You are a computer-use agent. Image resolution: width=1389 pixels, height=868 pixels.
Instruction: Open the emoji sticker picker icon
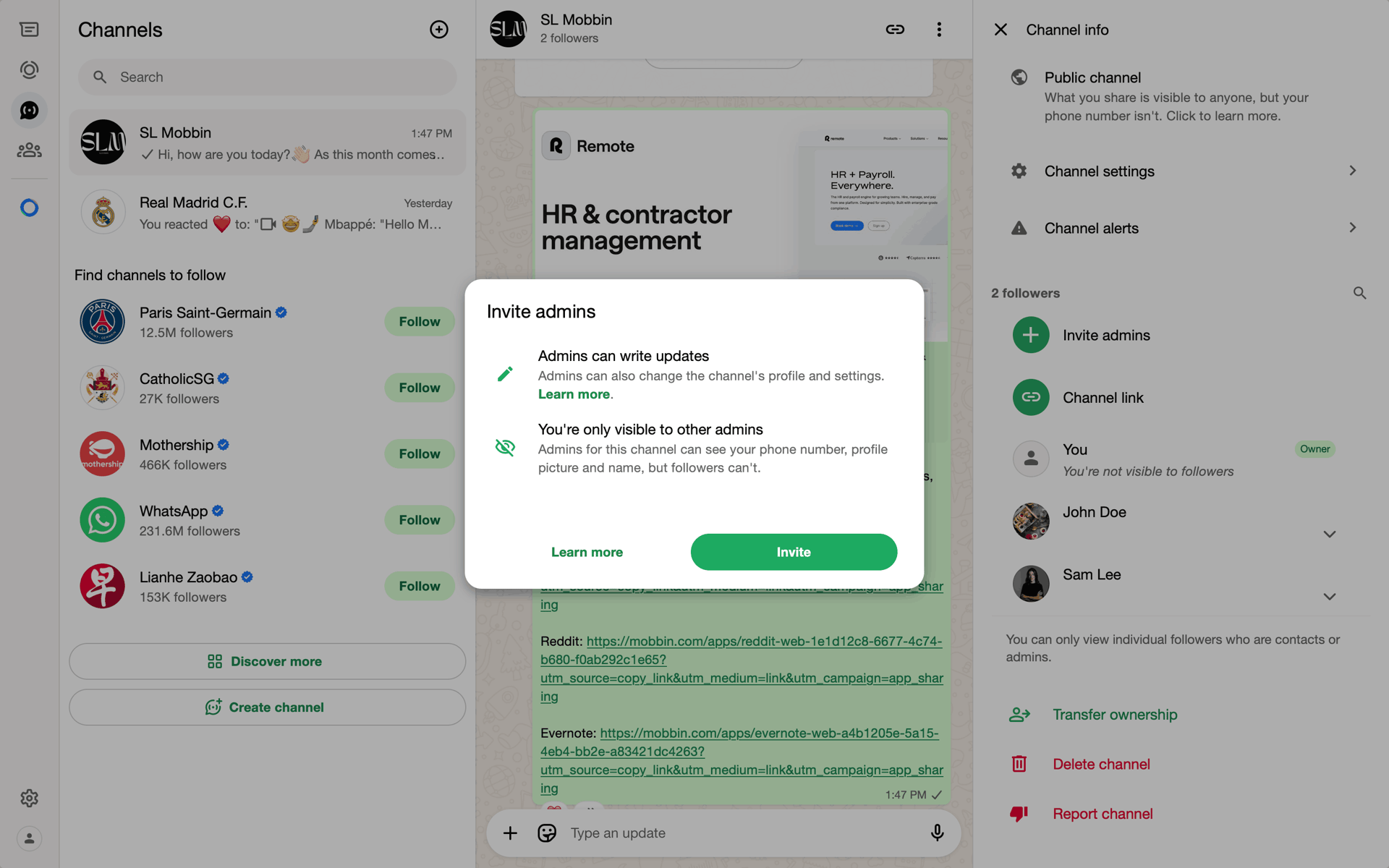point(547,833)
